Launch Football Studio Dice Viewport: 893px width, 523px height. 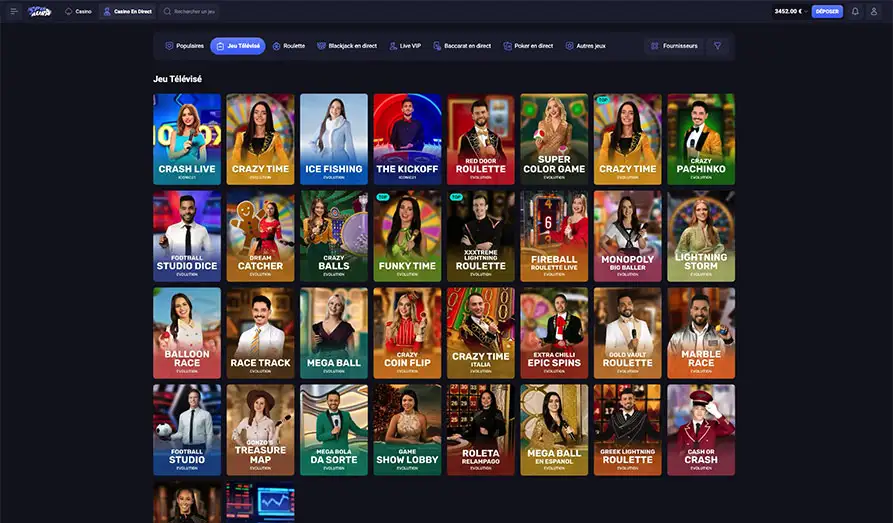point(187,236)
